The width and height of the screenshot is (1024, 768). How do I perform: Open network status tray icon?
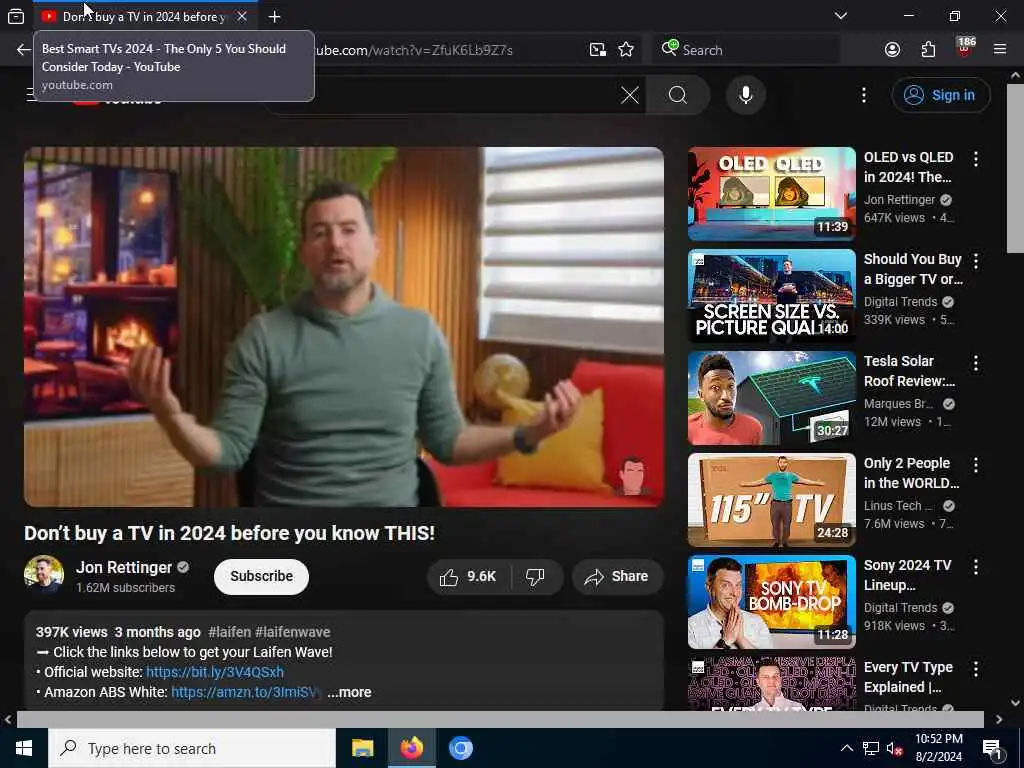pos(871,748)
